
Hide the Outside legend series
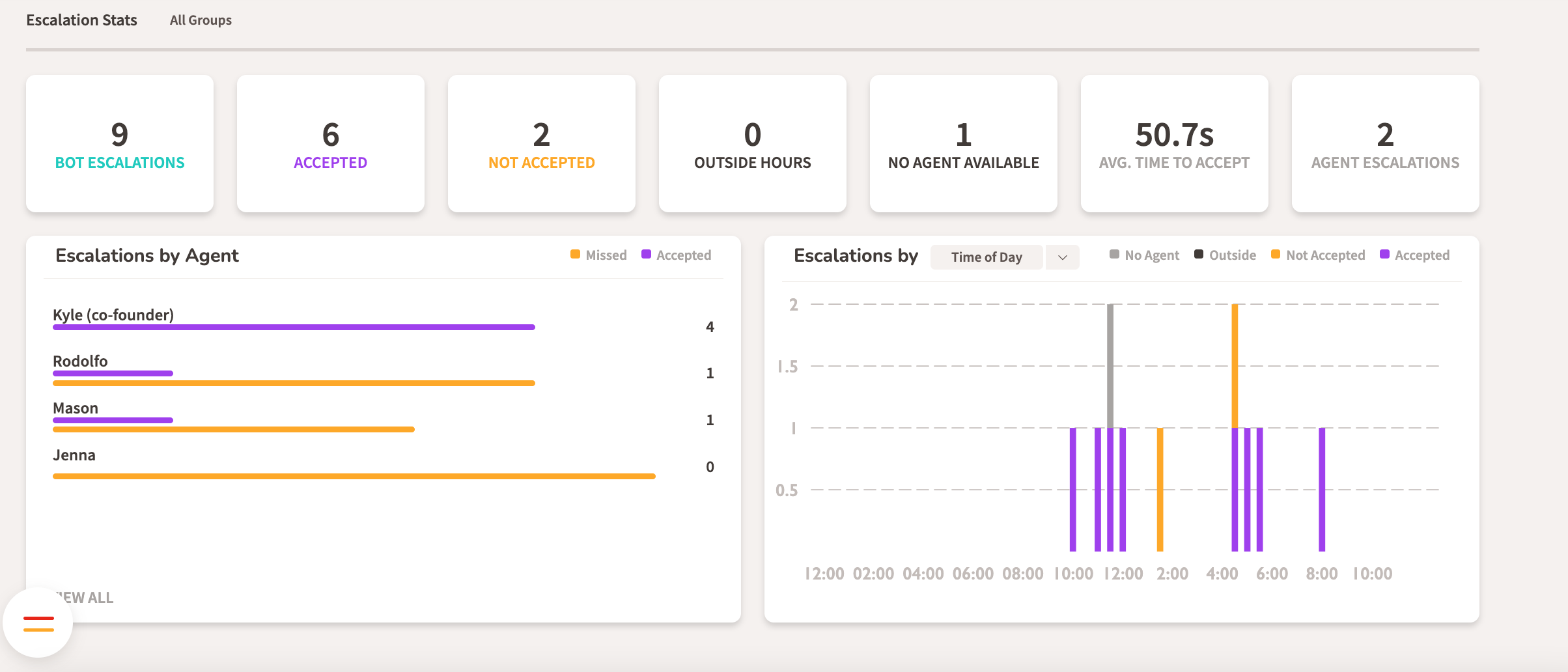(1225, 255)
